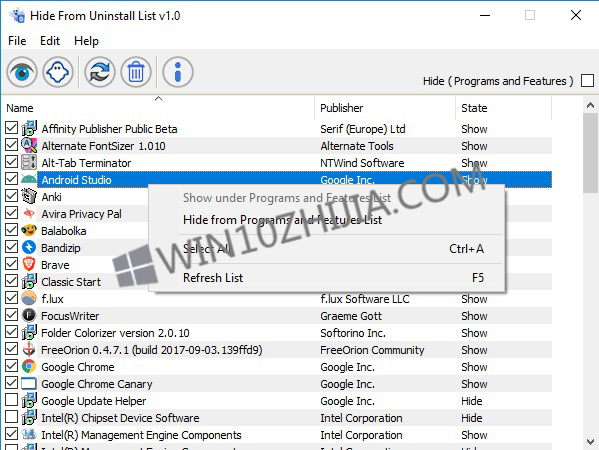Click the Folder Colorizer icon
599x450 pixels.
pyautogui.click(x=29, y=332)
